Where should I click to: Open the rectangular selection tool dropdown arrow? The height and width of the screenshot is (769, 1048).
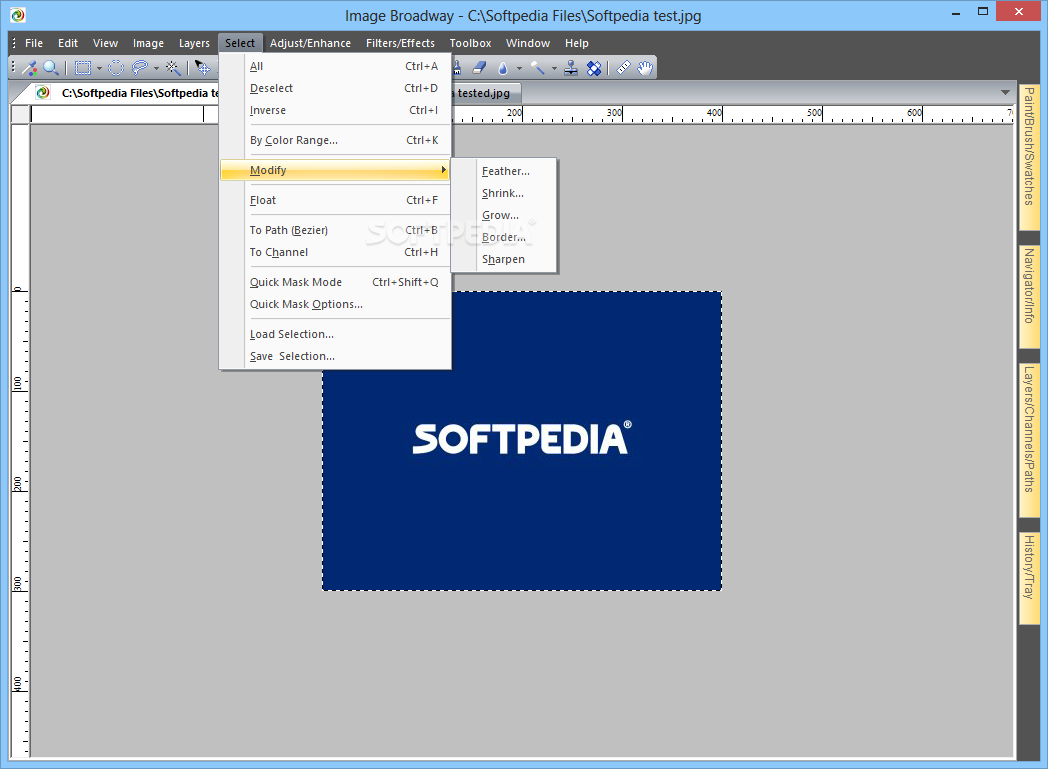point(99,68)
